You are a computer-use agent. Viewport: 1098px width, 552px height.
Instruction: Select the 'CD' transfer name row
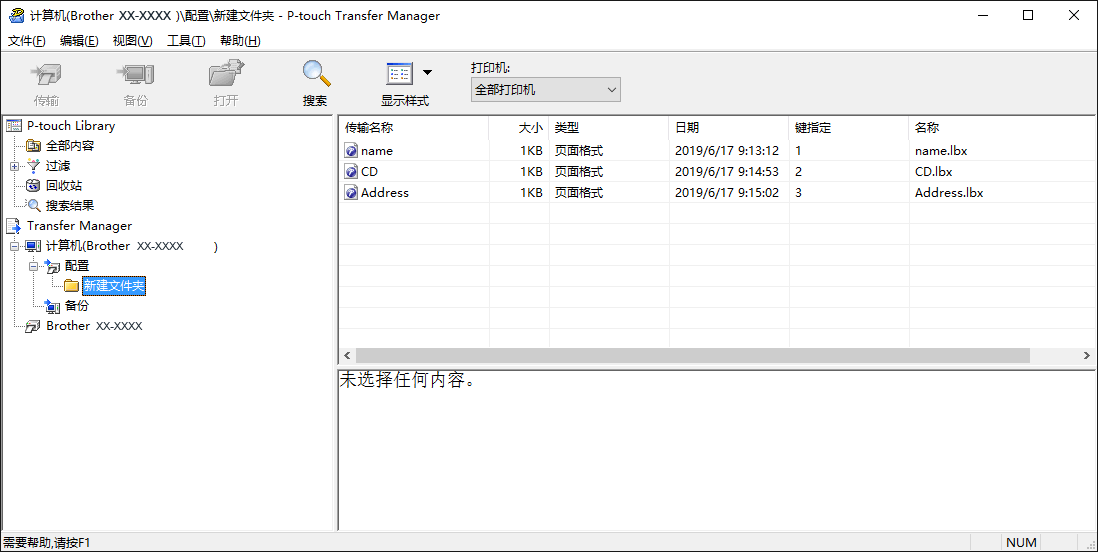(370, 172)
